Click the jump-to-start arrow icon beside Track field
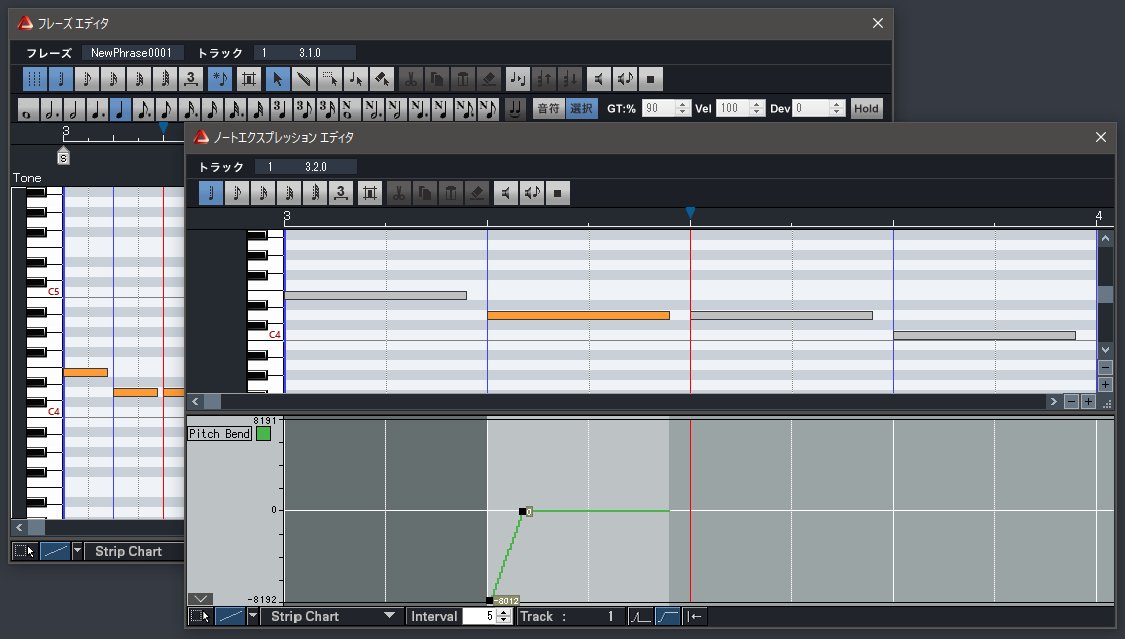The width and height of the screenshot is (1125, 639). 695,616
